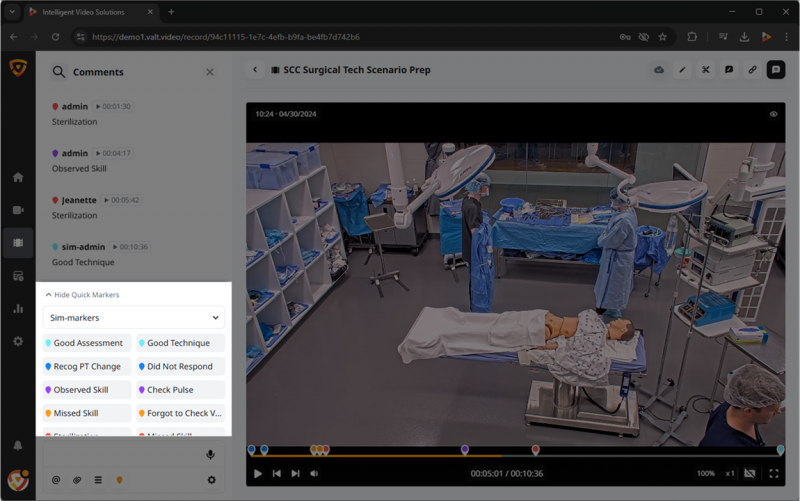The width and height of the screenshot is (800, 501).
Task: Click the add annotation note icon
Action: pos(729,70)
